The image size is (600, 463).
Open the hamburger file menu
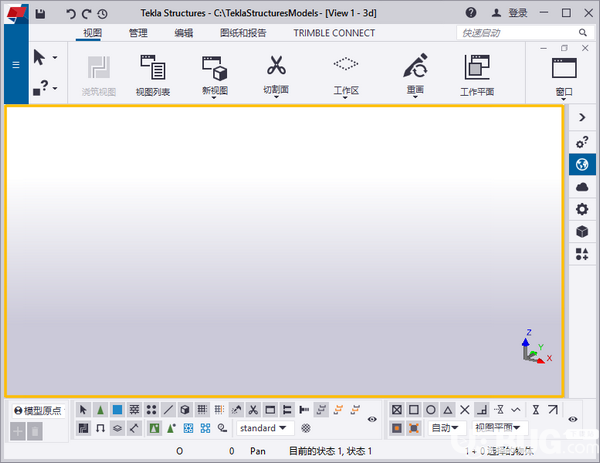tap(16, 65)
